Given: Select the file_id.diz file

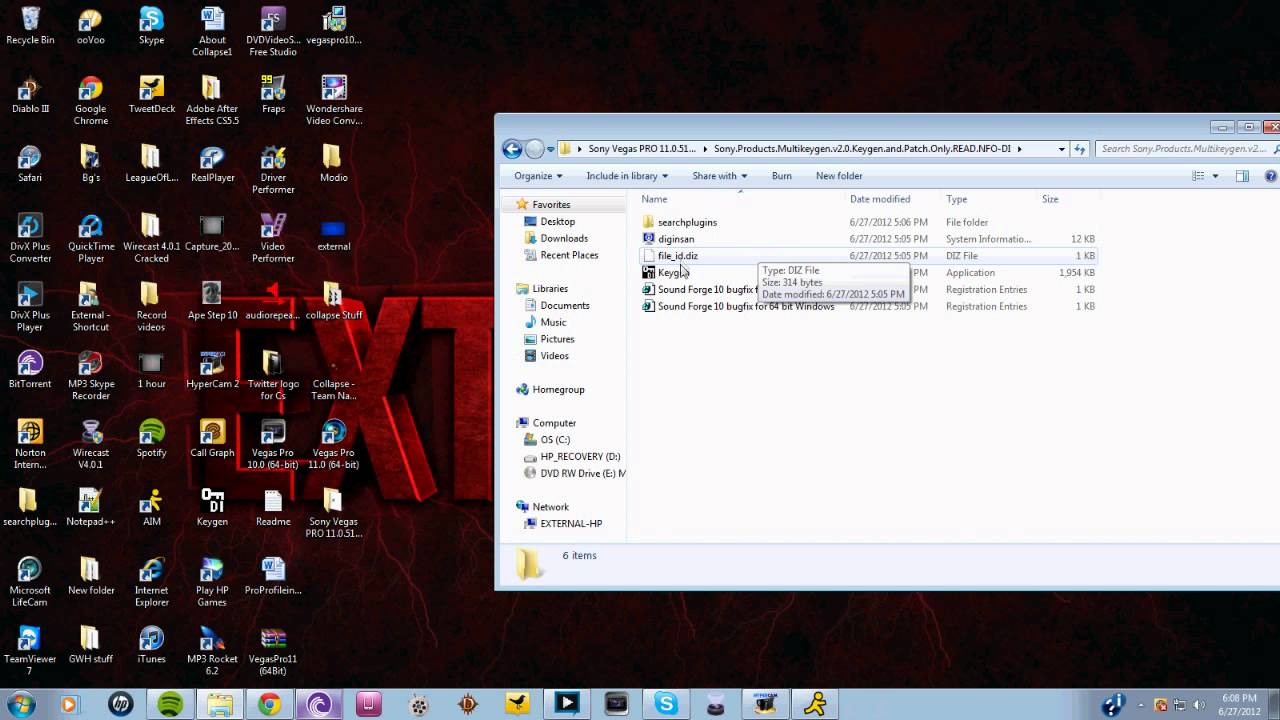Looking at the screenshot, I should point(677,256).
